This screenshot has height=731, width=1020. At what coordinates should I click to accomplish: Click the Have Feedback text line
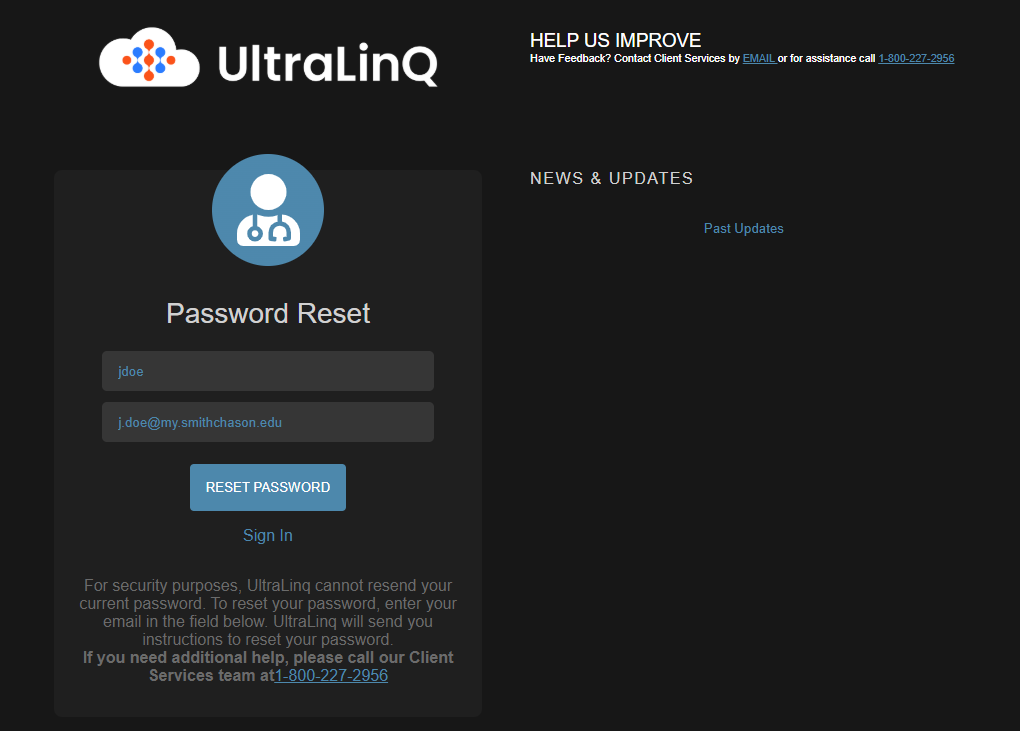742,59
